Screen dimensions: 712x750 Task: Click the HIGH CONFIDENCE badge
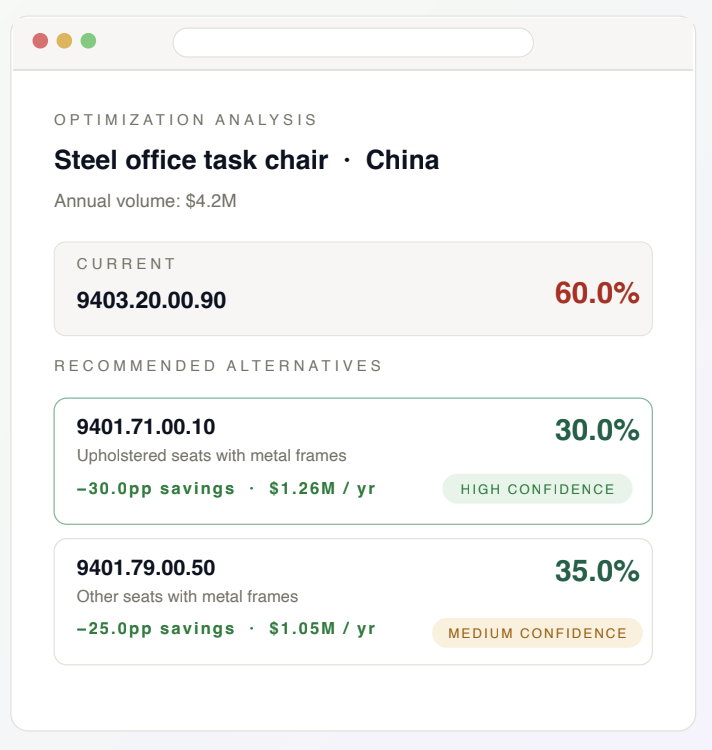point(537,489)
